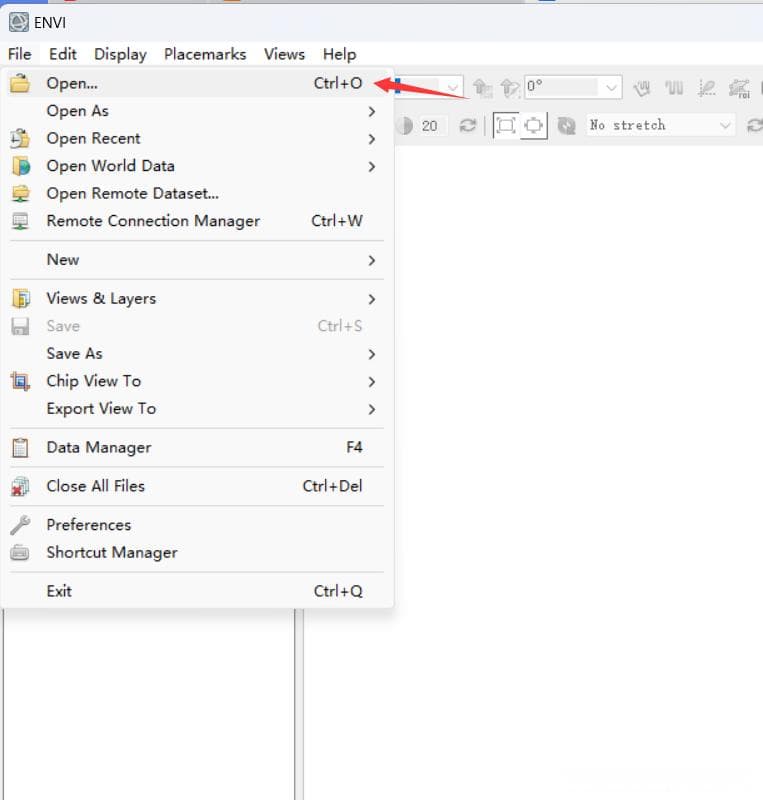Click the first up-arrow icon beside the partly hidden dropdown

click(x=482, y=88)
